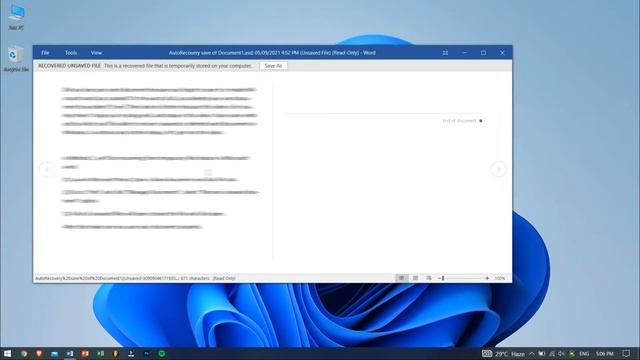Click the zoom out minus button
This screenshot has width=640, height=360.
tap(439, 278)
